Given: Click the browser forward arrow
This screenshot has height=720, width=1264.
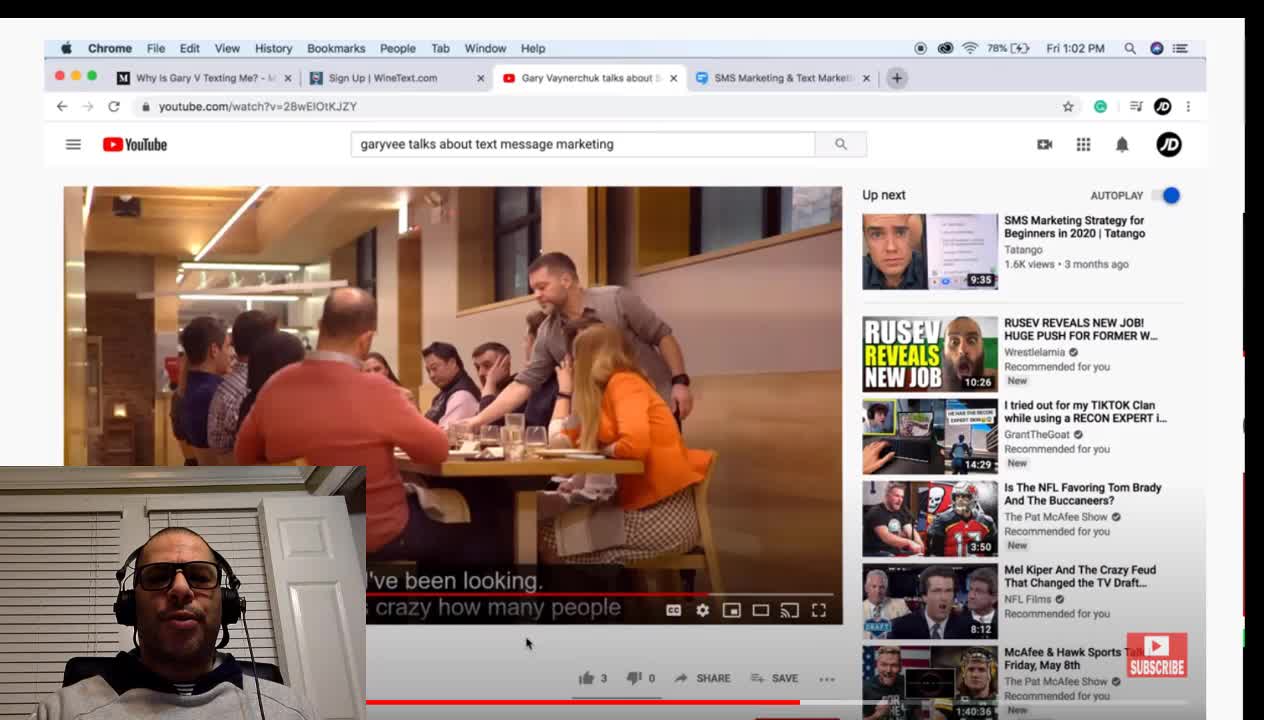Looking at the screenshot, I should pyautogui.click(x=88, y=106).
